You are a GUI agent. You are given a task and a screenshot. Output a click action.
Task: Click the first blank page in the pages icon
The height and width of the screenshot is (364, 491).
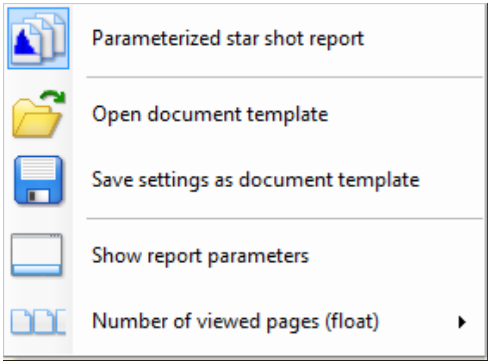[21, 322]
